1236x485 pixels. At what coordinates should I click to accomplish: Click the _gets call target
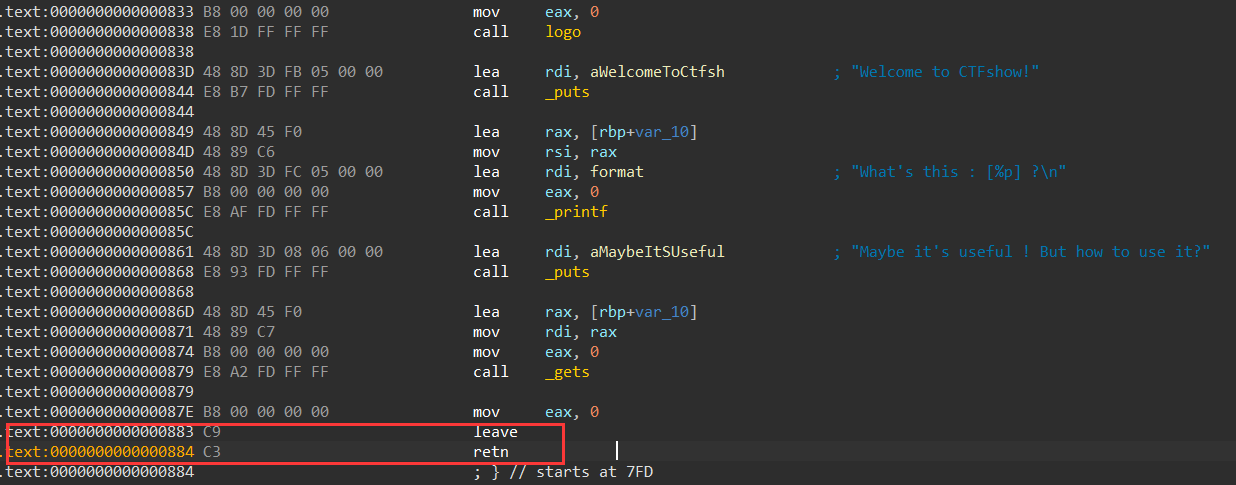(x=567, y=372)
